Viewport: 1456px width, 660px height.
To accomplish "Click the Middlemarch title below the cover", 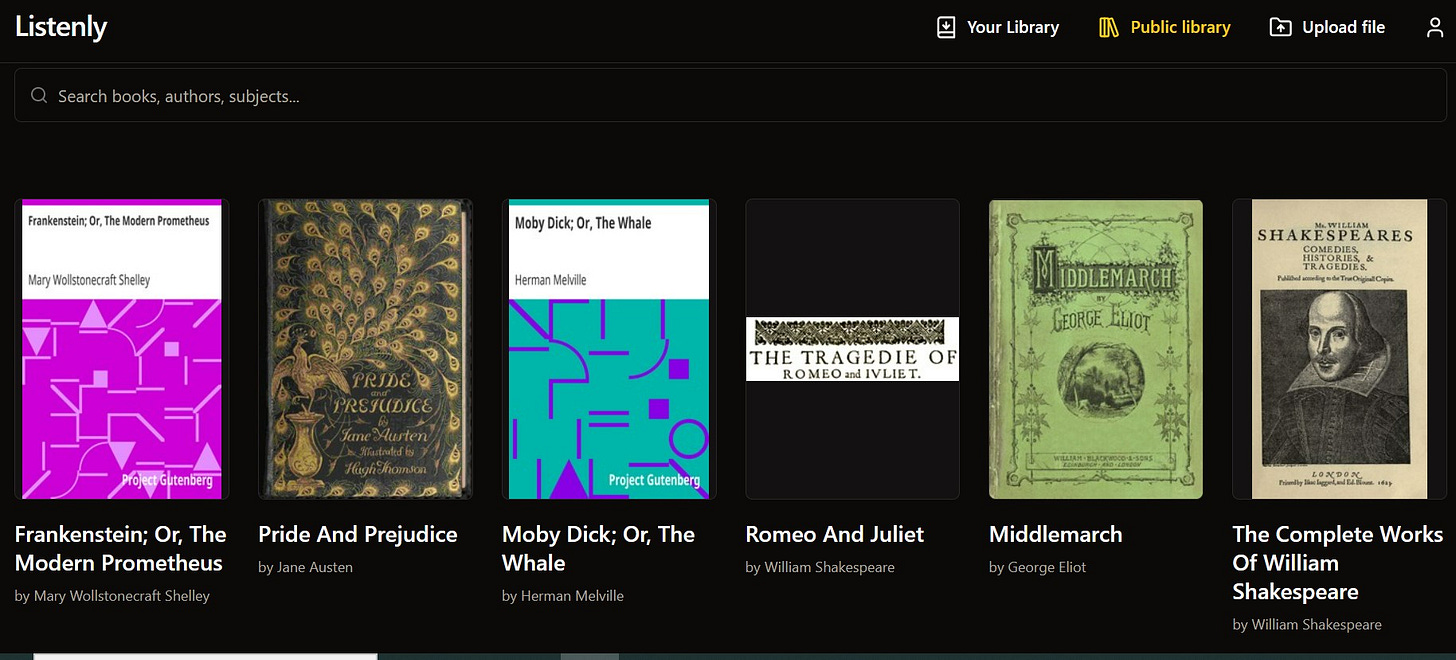I will pyautogui.click(x=1056, y=534).
